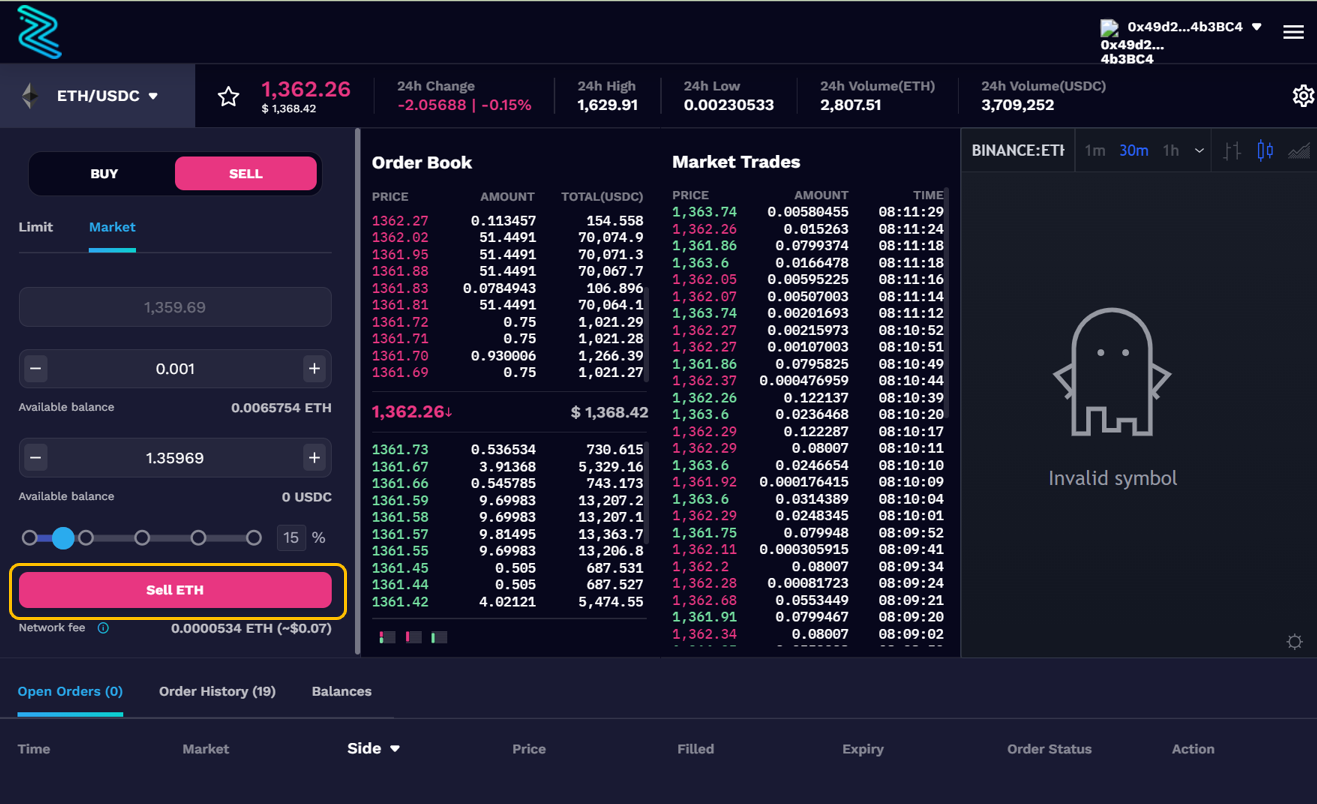Open the hamburger menu
The width and height of the screenshot is (1317, 804).
pos(1293,32)
